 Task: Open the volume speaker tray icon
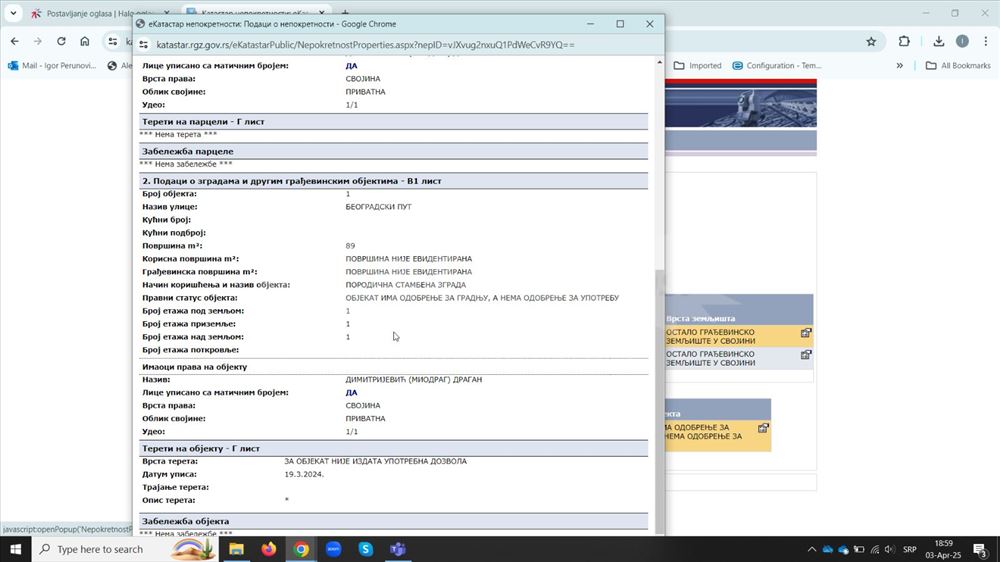pyautogui.click(x=890, y=549)
